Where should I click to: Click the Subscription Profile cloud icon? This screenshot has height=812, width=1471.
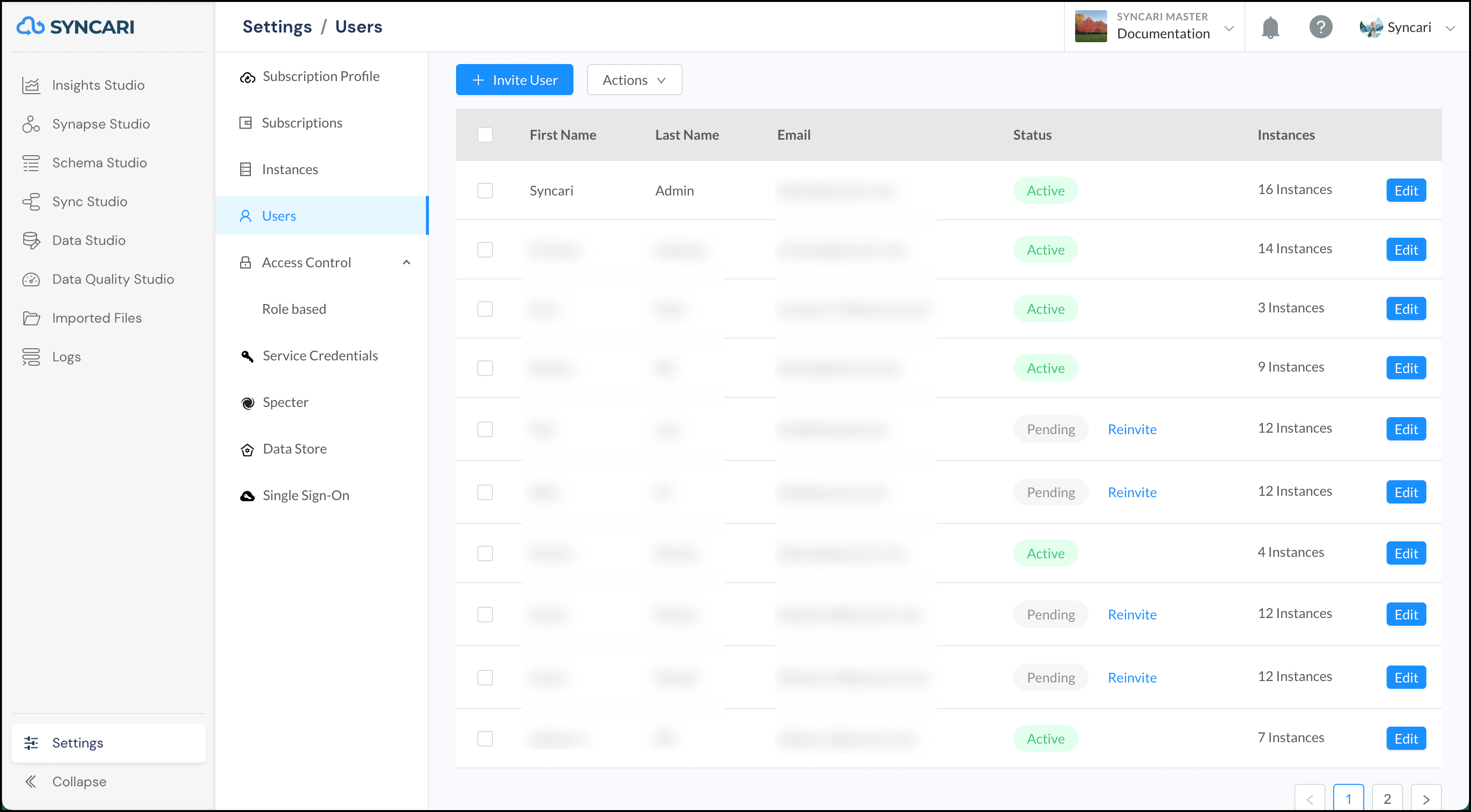[x=247, y=77]
